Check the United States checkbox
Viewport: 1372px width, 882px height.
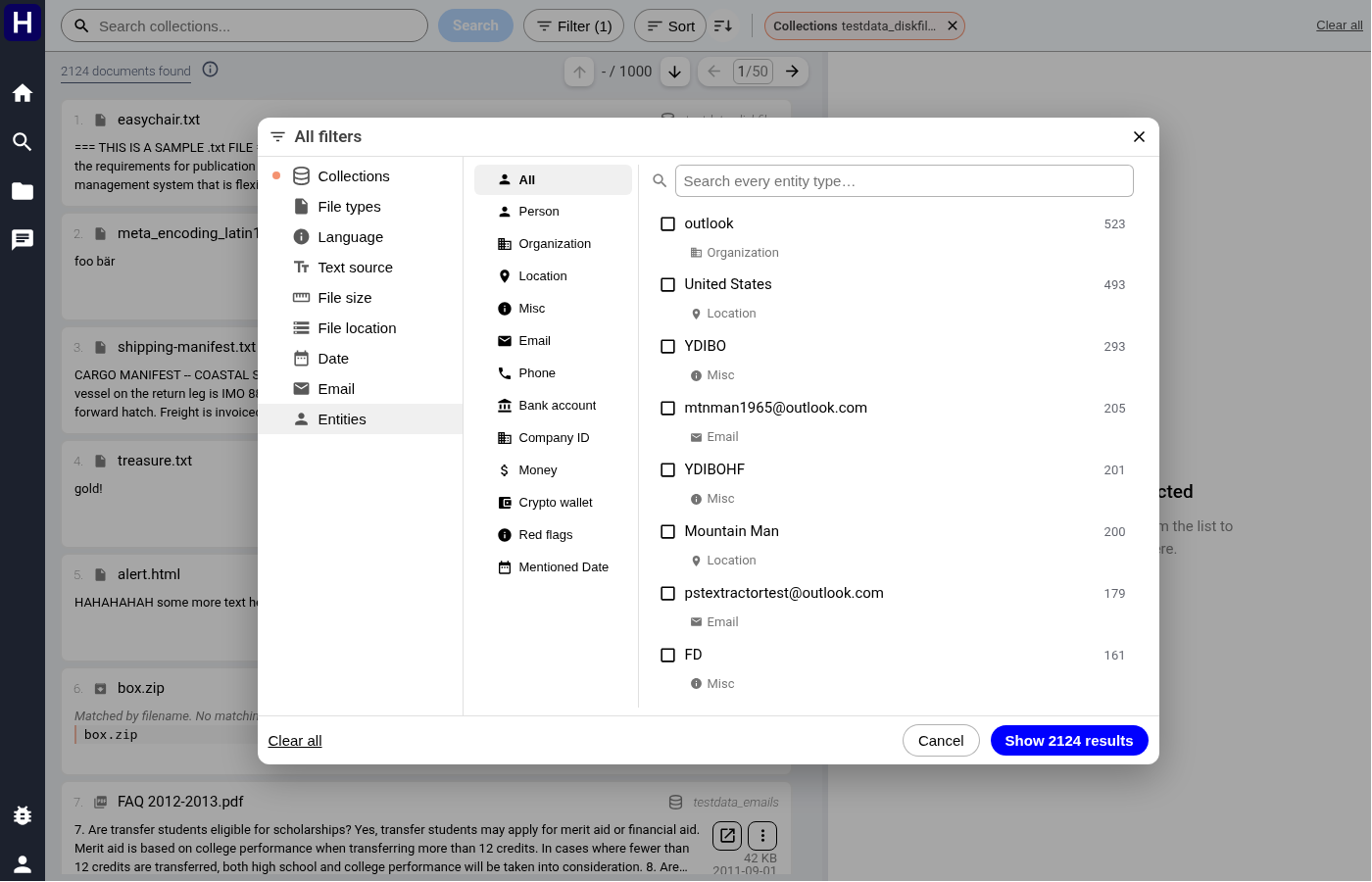tap(668, 285)
